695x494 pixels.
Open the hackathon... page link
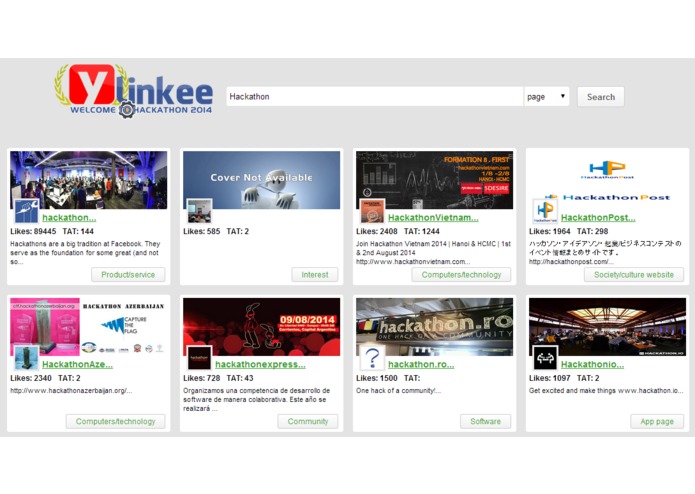pyautogui.click(x=69, y=218)
